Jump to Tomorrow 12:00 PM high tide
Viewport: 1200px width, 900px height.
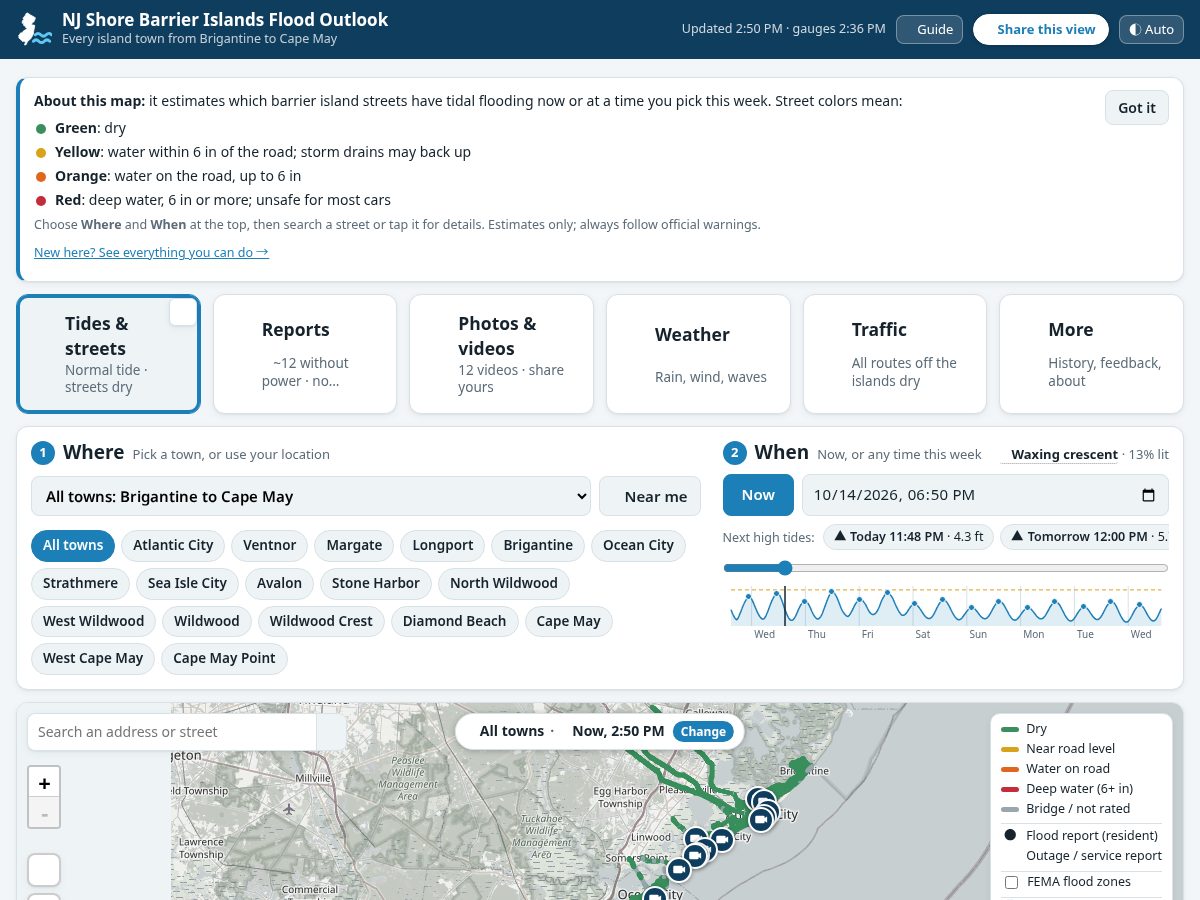[1085, 537]
